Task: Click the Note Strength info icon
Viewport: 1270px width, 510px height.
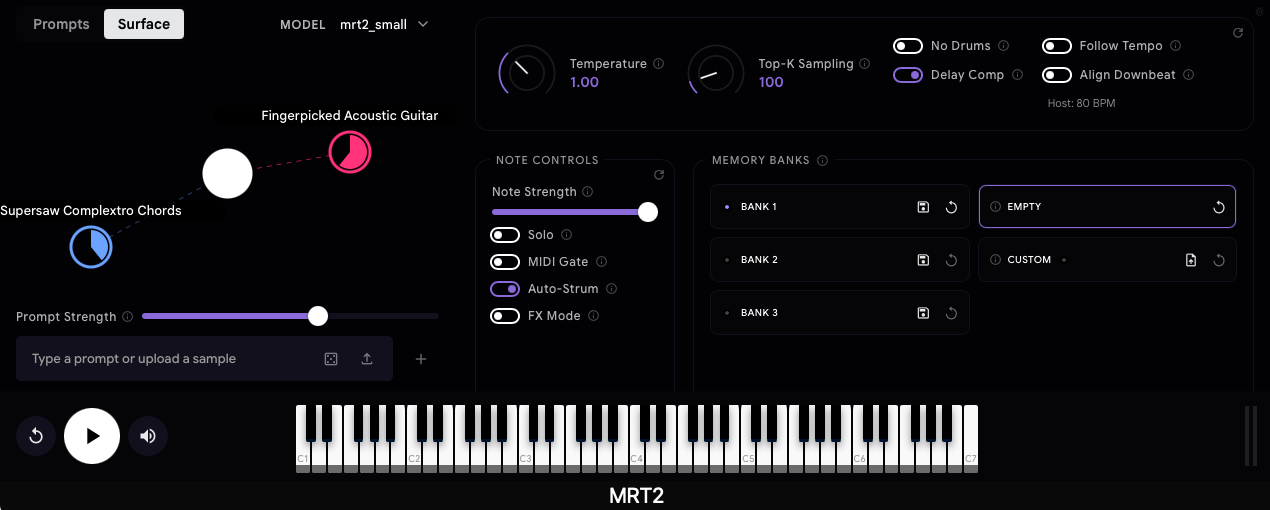Action: coord(588,192)
